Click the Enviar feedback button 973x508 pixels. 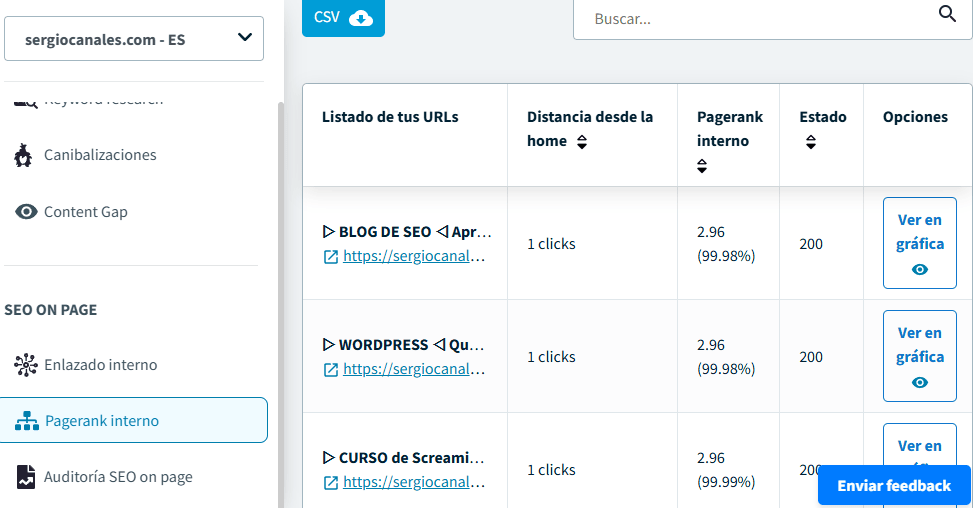(893, 485)
